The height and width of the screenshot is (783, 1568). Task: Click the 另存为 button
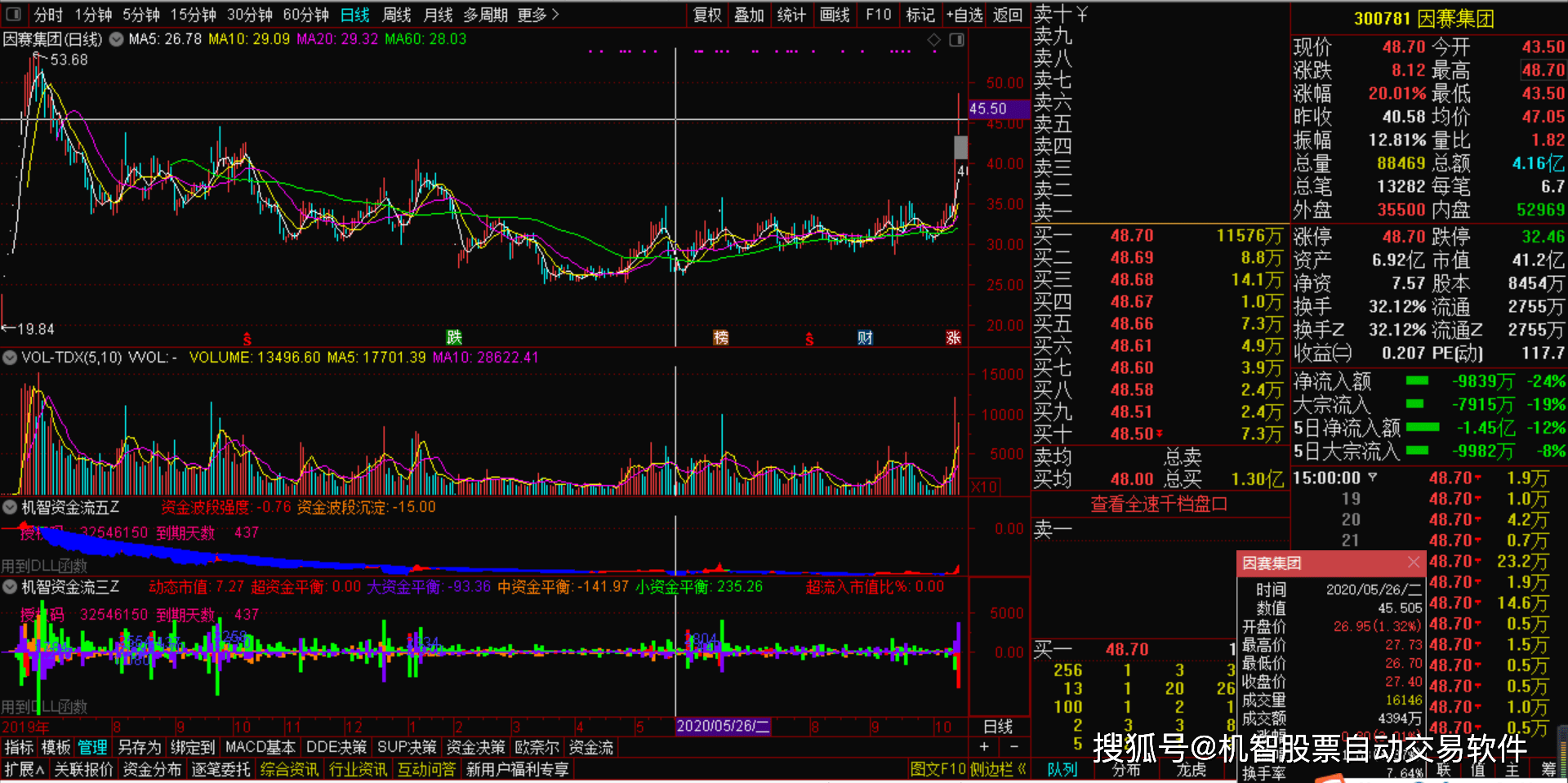[140, 747]
